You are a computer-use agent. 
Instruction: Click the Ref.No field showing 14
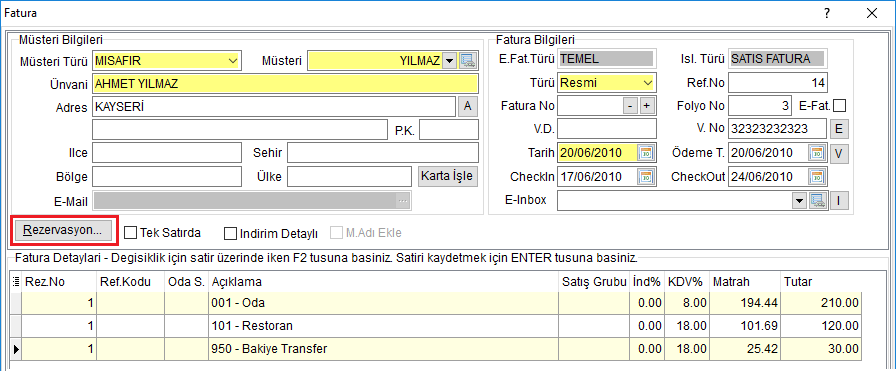click(778, 83)
